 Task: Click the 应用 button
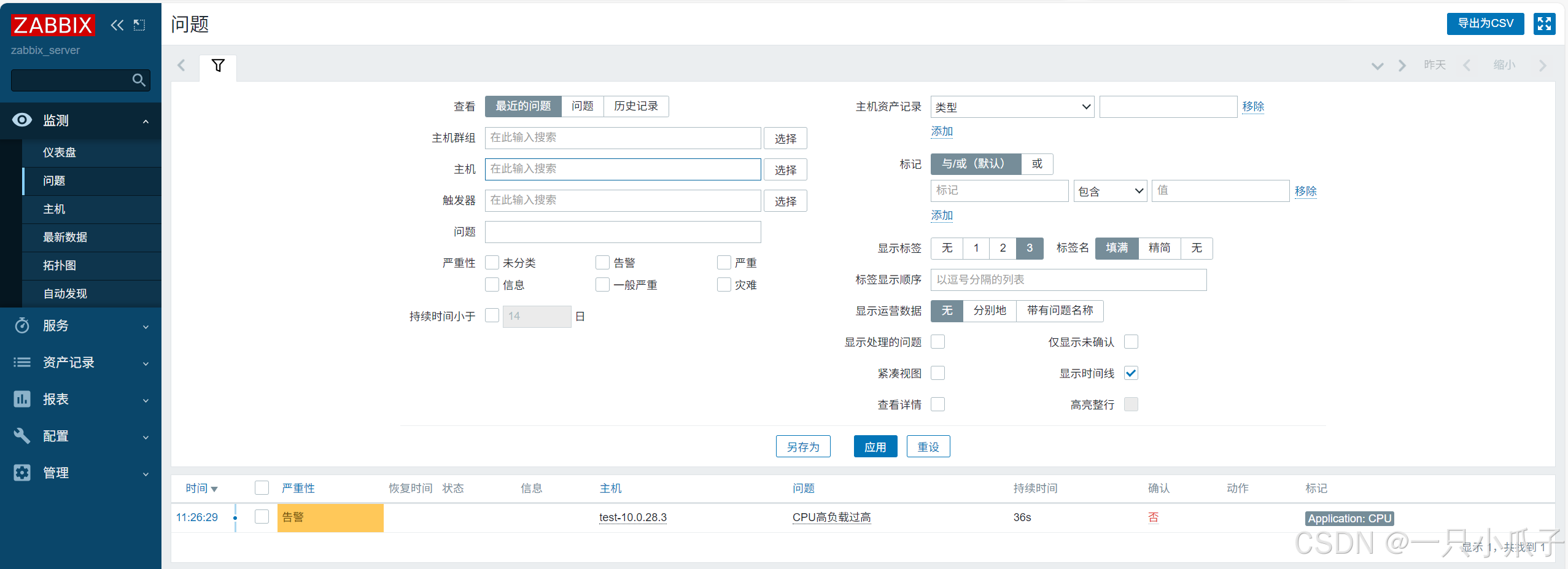tap(875, 446)
